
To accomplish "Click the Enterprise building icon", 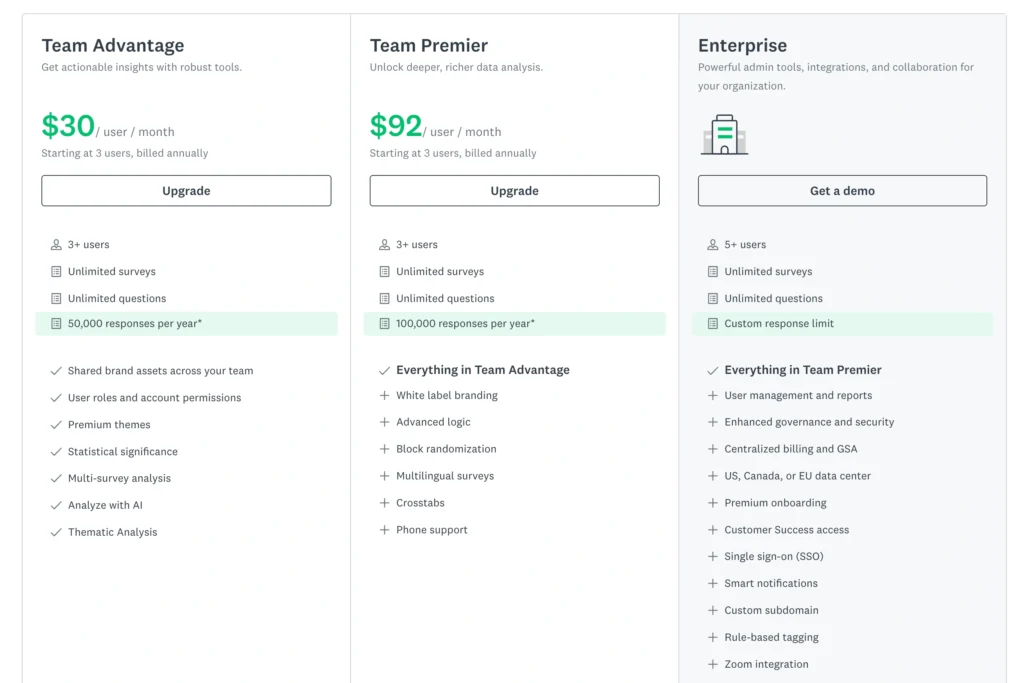I will [724, 135].
